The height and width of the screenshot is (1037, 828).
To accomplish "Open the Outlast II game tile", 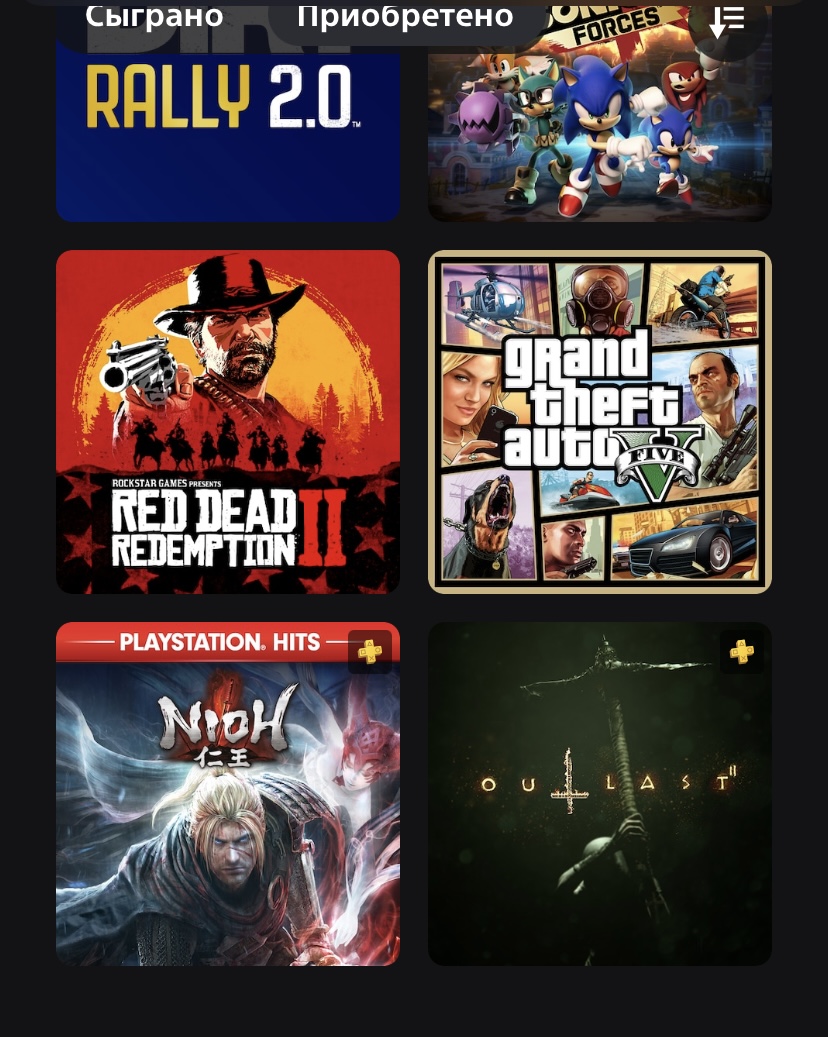I will [x=599, y=794].
